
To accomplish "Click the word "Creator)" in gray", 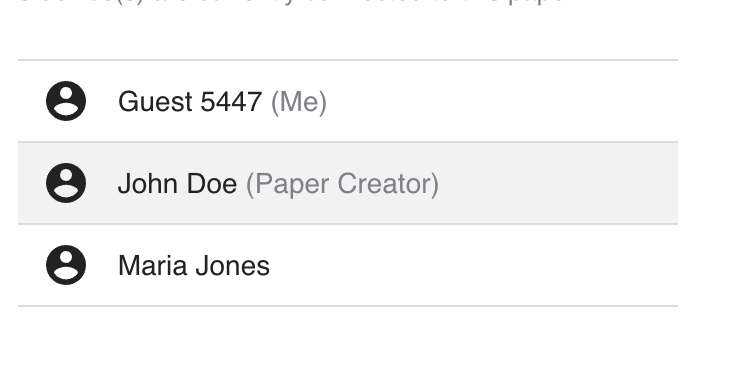I will [388, 184].
